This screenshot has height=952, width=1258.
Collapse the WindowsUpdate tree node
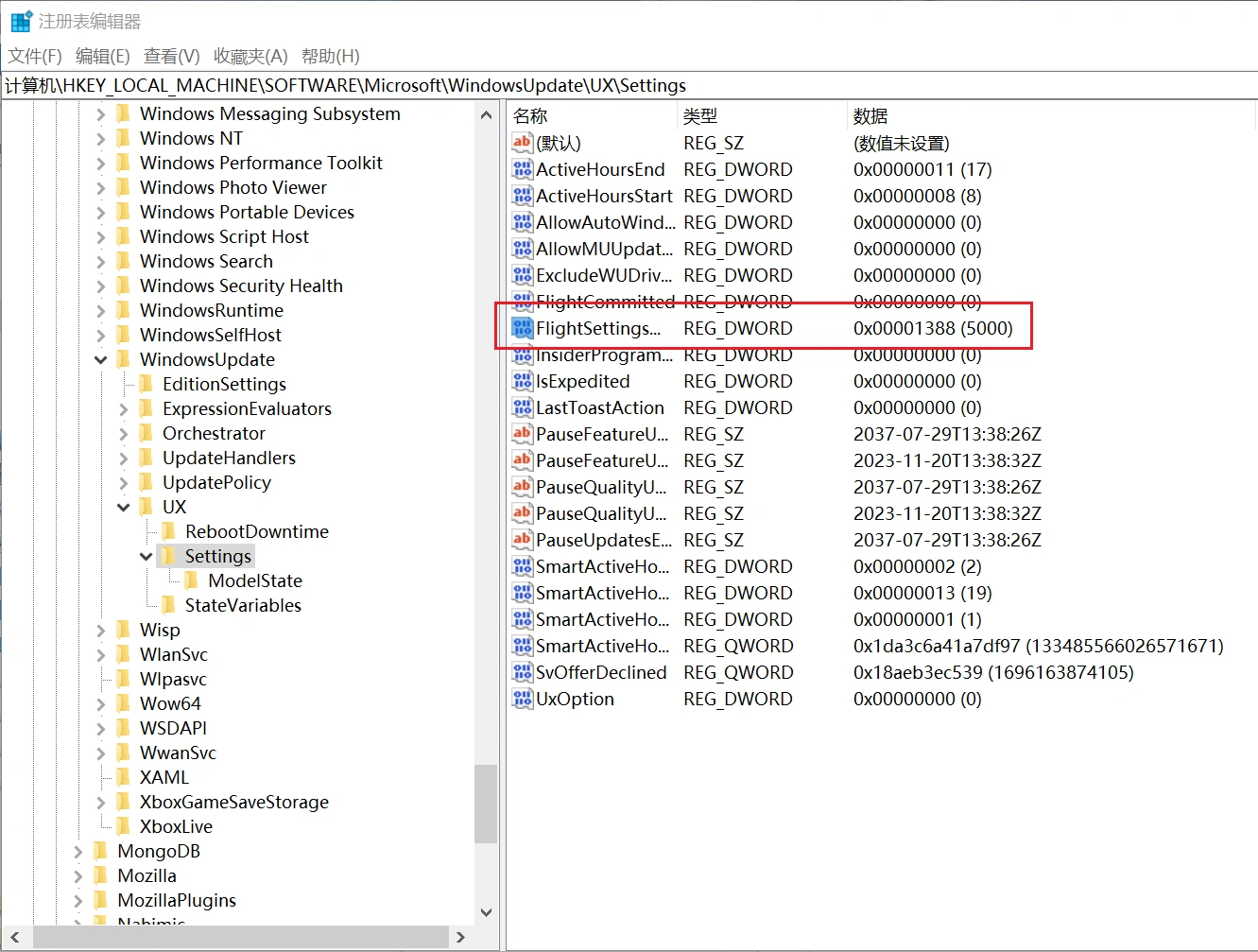[x=101, y=360]
